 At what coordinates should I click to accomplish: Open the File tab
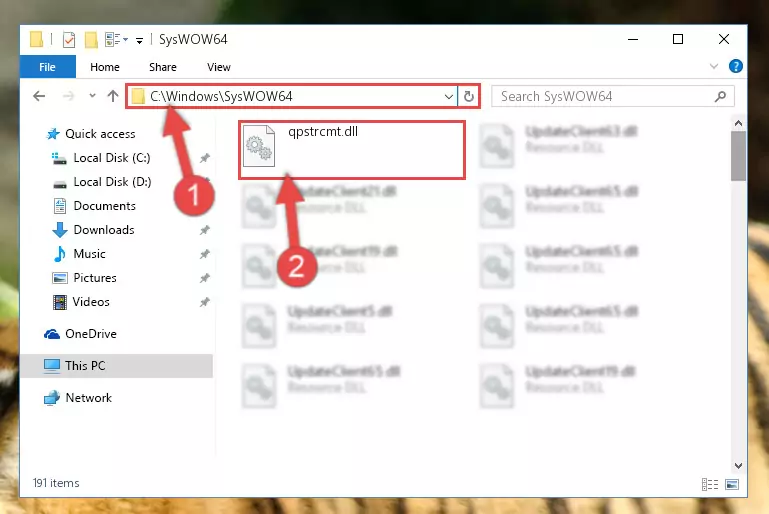(48, 67)
